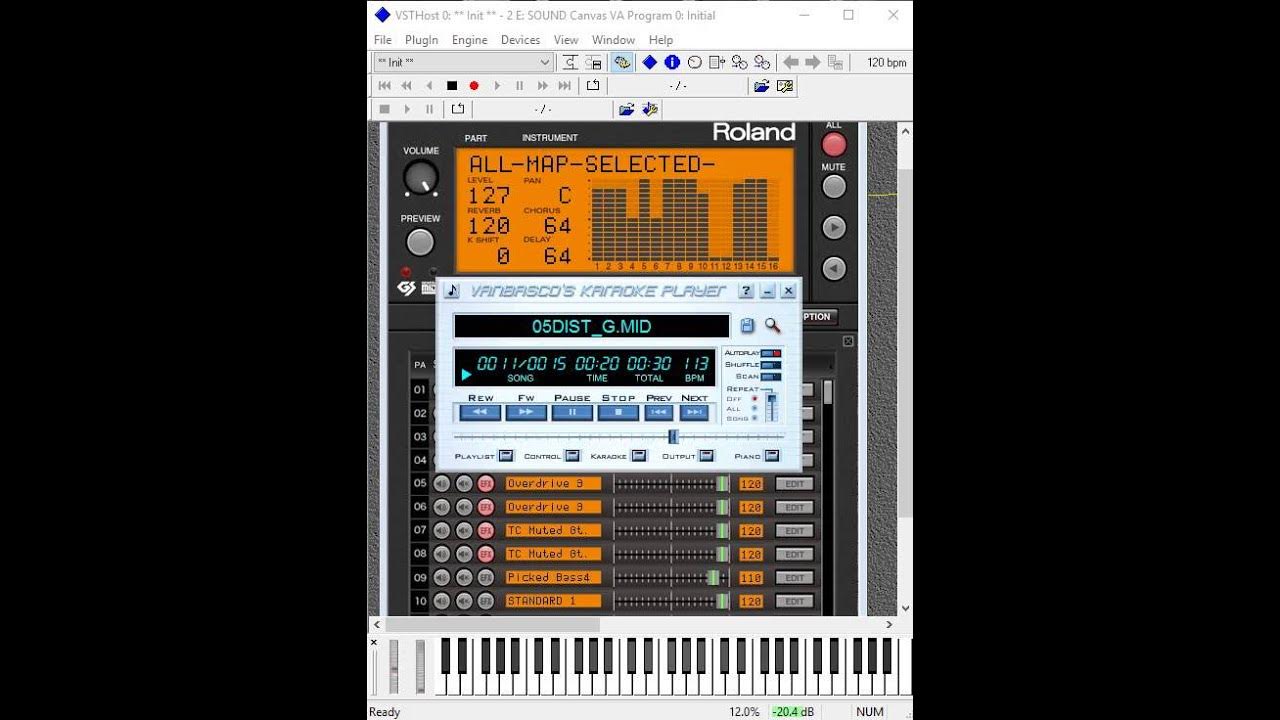Image resolution: width=1280 pixels, height=720 pixels.
Task: Select Repeat Song radio option
Action: 754,418
